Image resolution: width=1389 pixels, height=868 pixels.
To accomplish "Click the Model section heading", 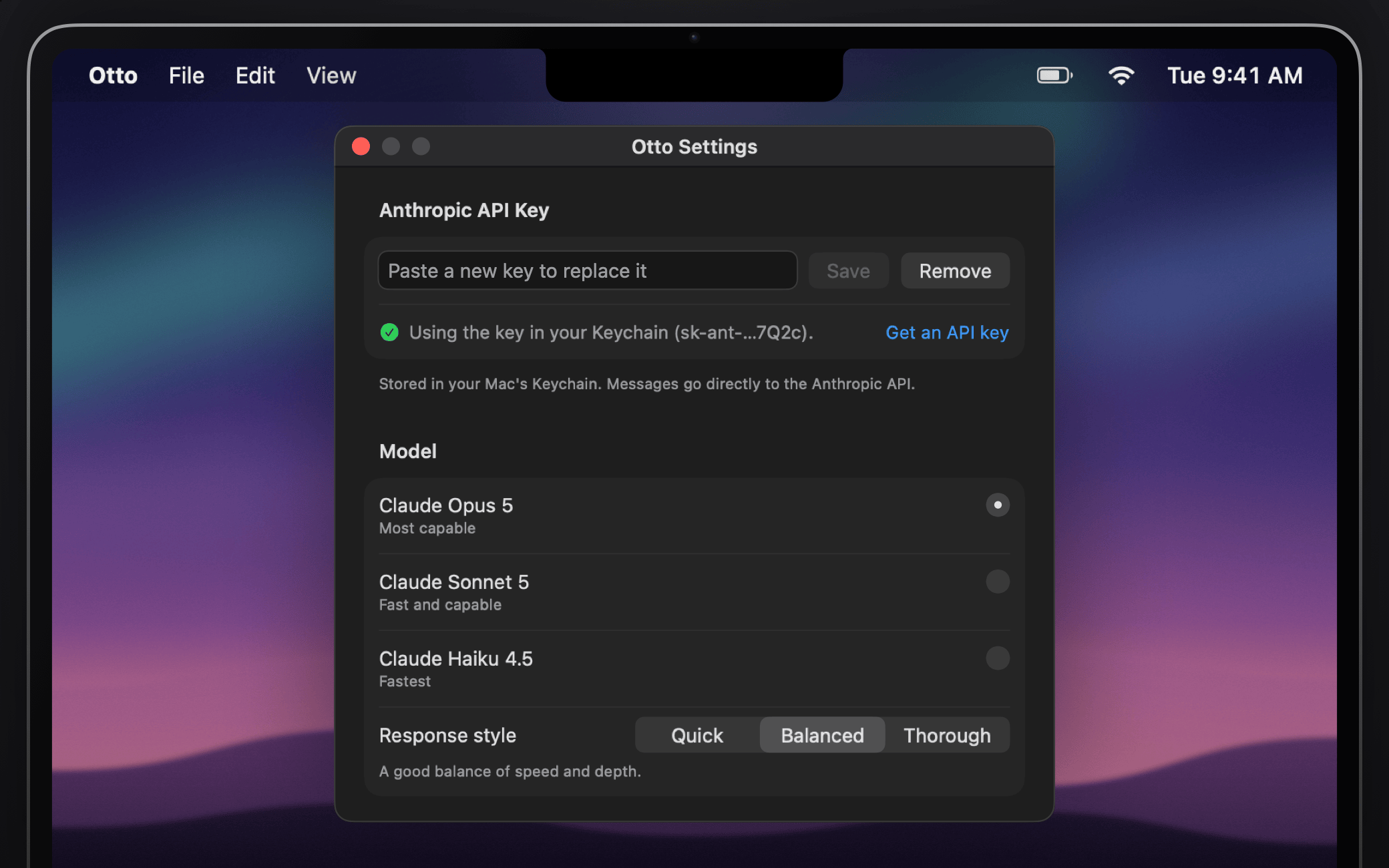I will click(408, 451).
